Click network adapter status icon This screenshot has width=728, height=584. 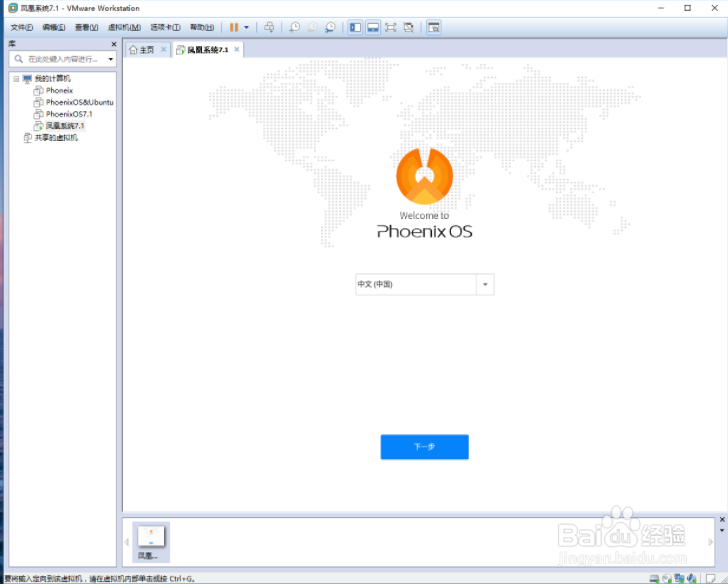679,578
